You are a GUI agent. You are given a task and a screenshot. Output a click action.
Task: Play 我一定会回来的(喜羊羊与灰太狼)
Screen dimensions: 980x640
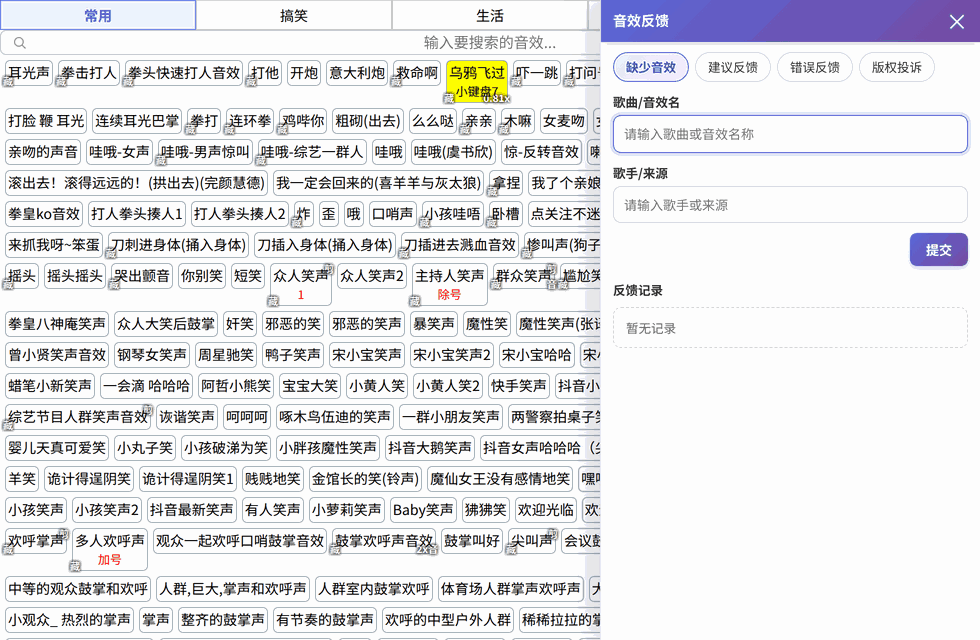(x=379, y=183)
